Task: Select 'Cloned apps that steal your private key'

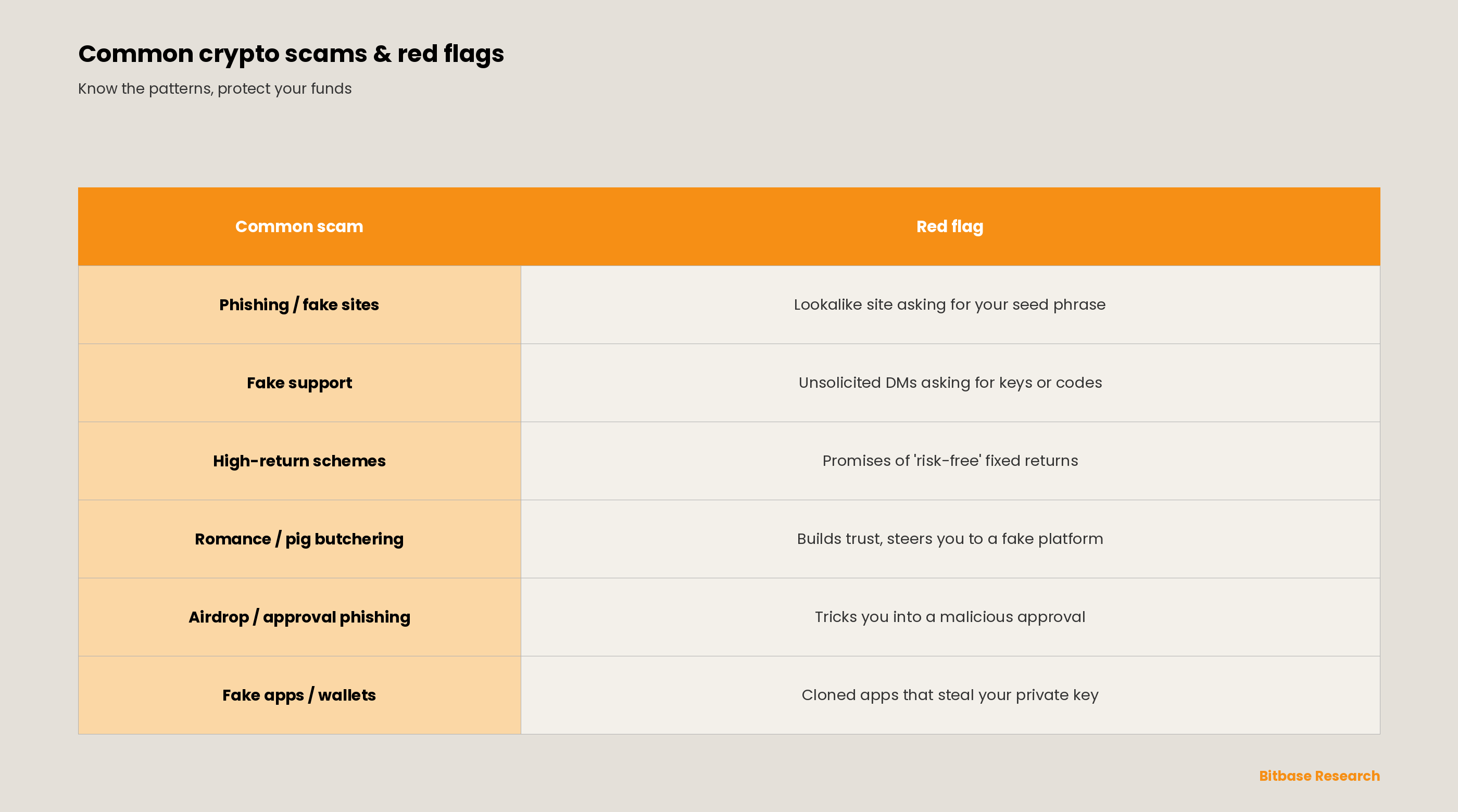Action: point(950,695)
